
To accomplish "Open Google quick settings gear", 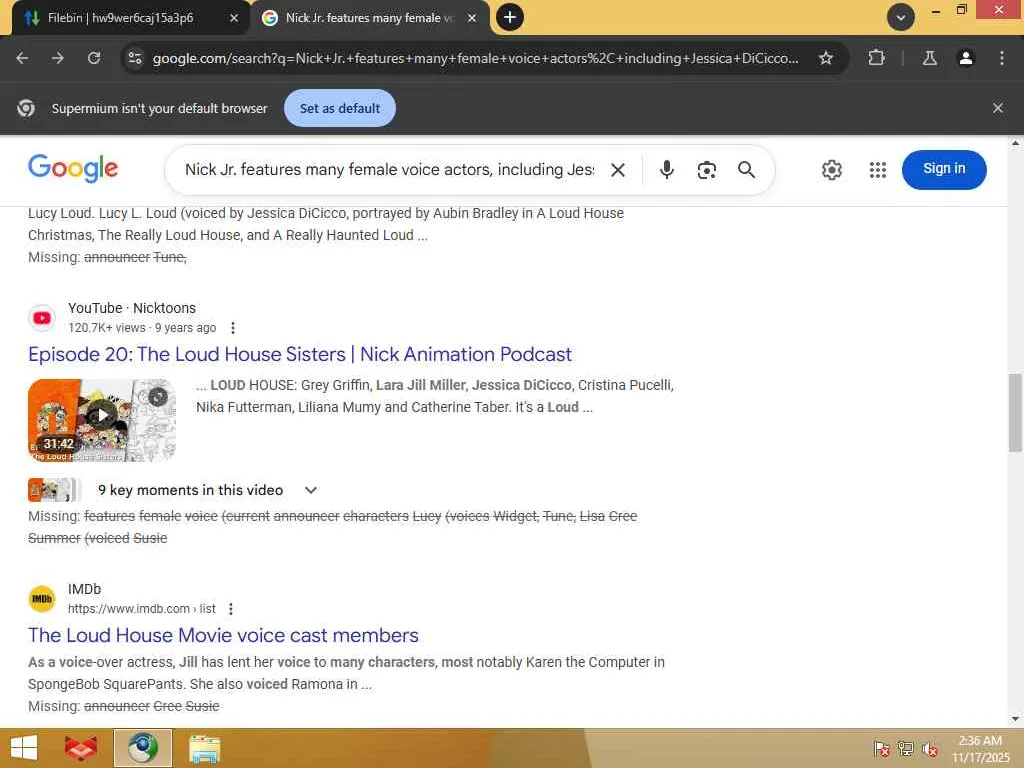I will click(x=831, y=170).
